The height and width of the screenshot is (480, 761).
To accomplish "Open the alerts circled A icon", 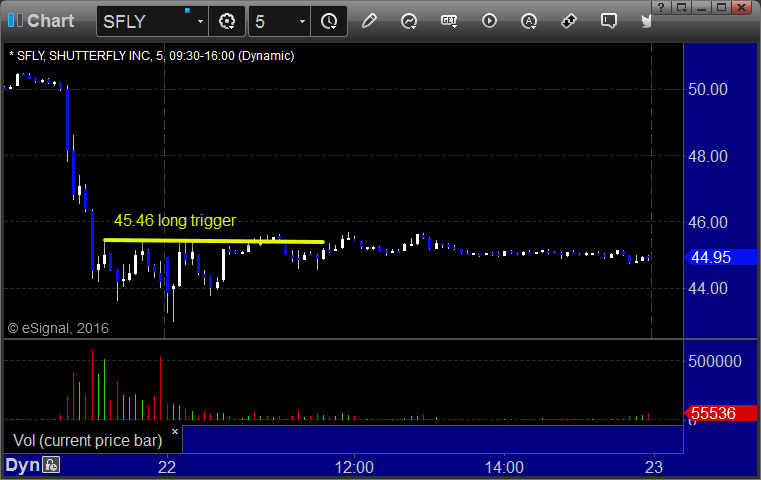I will [529, 21].
